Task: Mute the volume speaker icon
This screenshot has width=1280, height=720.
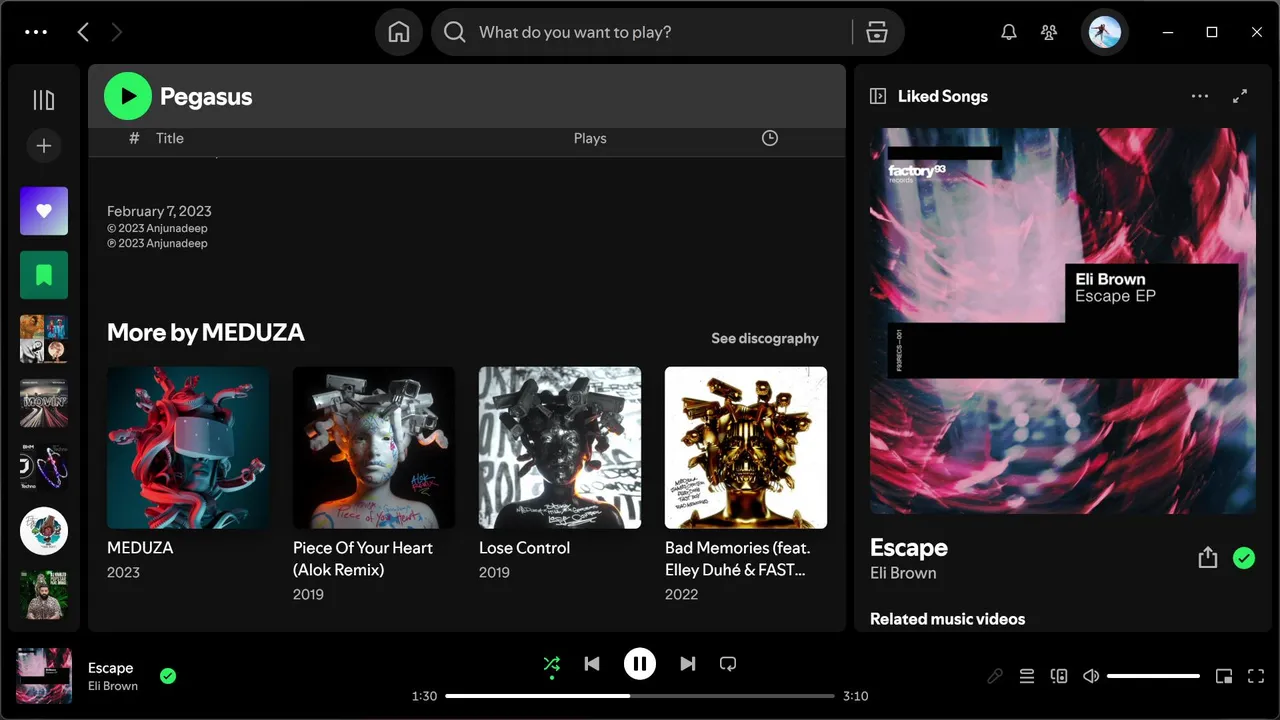Action: 1091,676
